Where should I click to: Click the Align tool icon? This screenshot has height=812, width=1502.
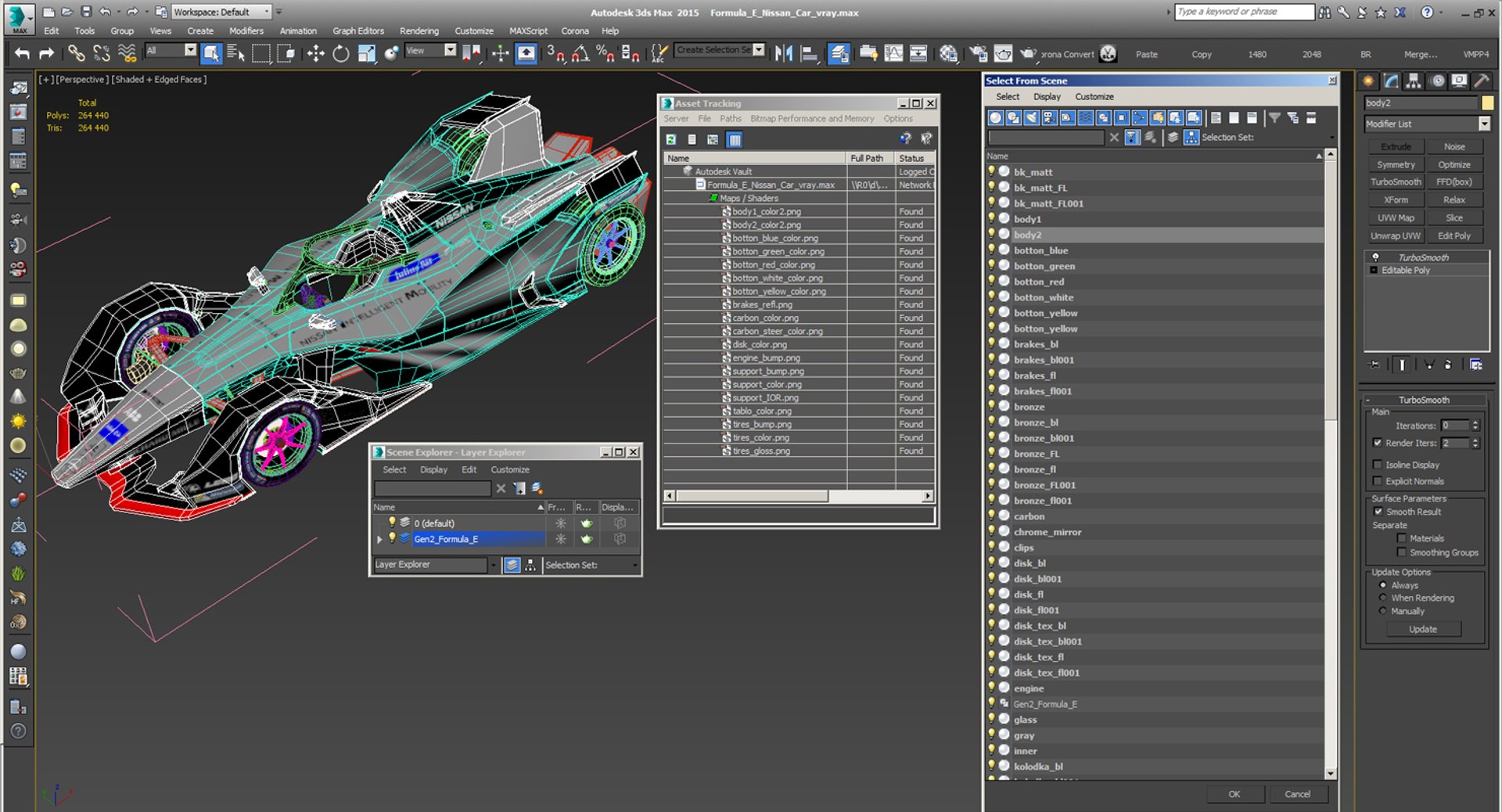pyautogui.click(x=810, y=53)
